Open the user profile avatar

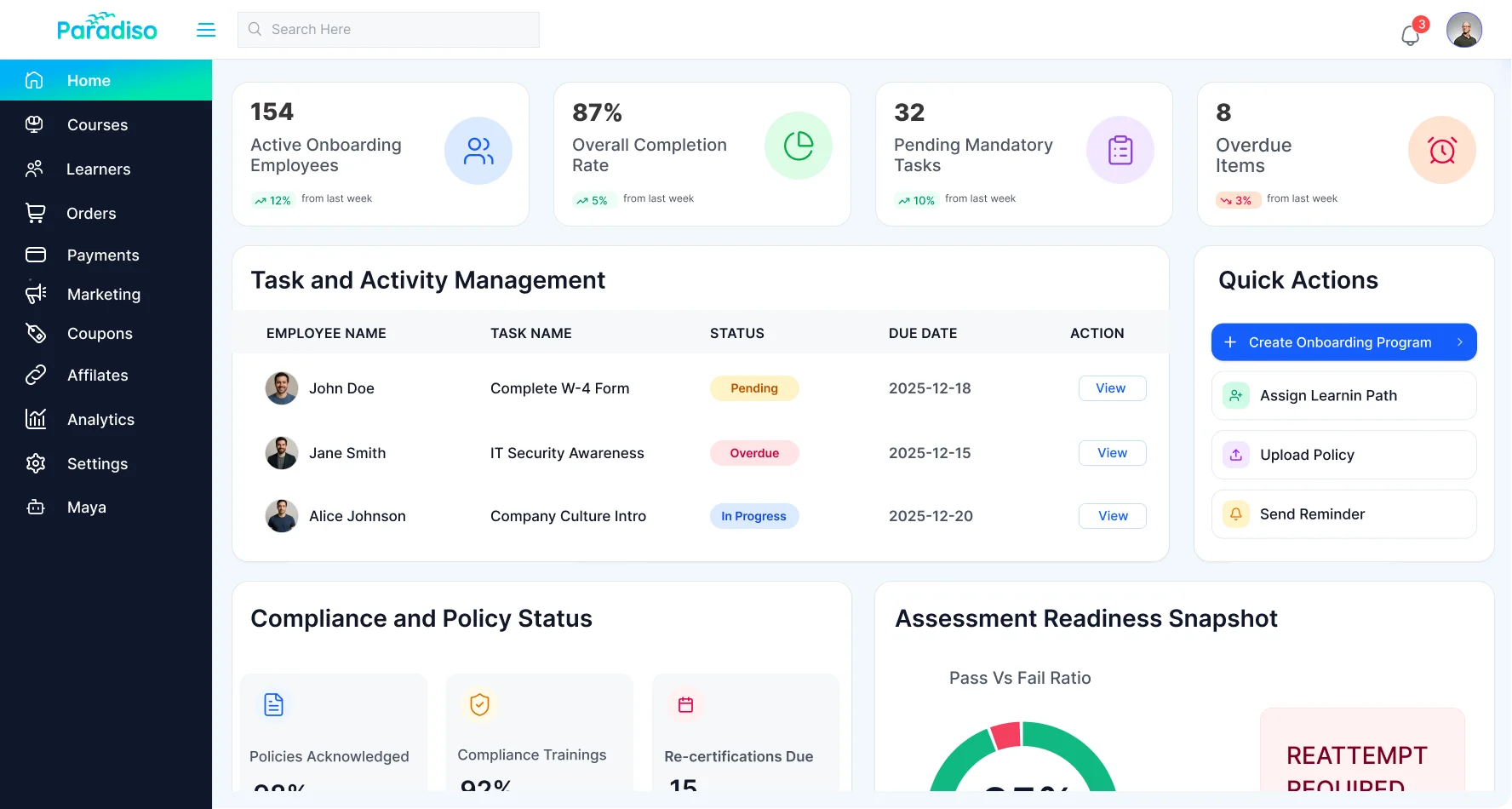[x=1463, y=30]
